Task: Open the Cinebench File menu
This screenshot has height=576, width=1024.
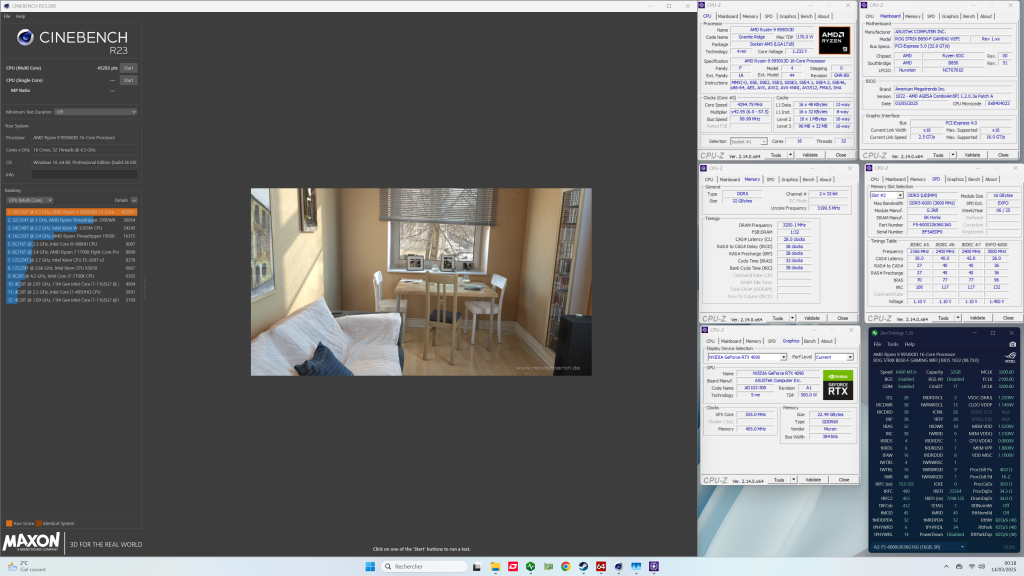Action: [x=7, y=16]
